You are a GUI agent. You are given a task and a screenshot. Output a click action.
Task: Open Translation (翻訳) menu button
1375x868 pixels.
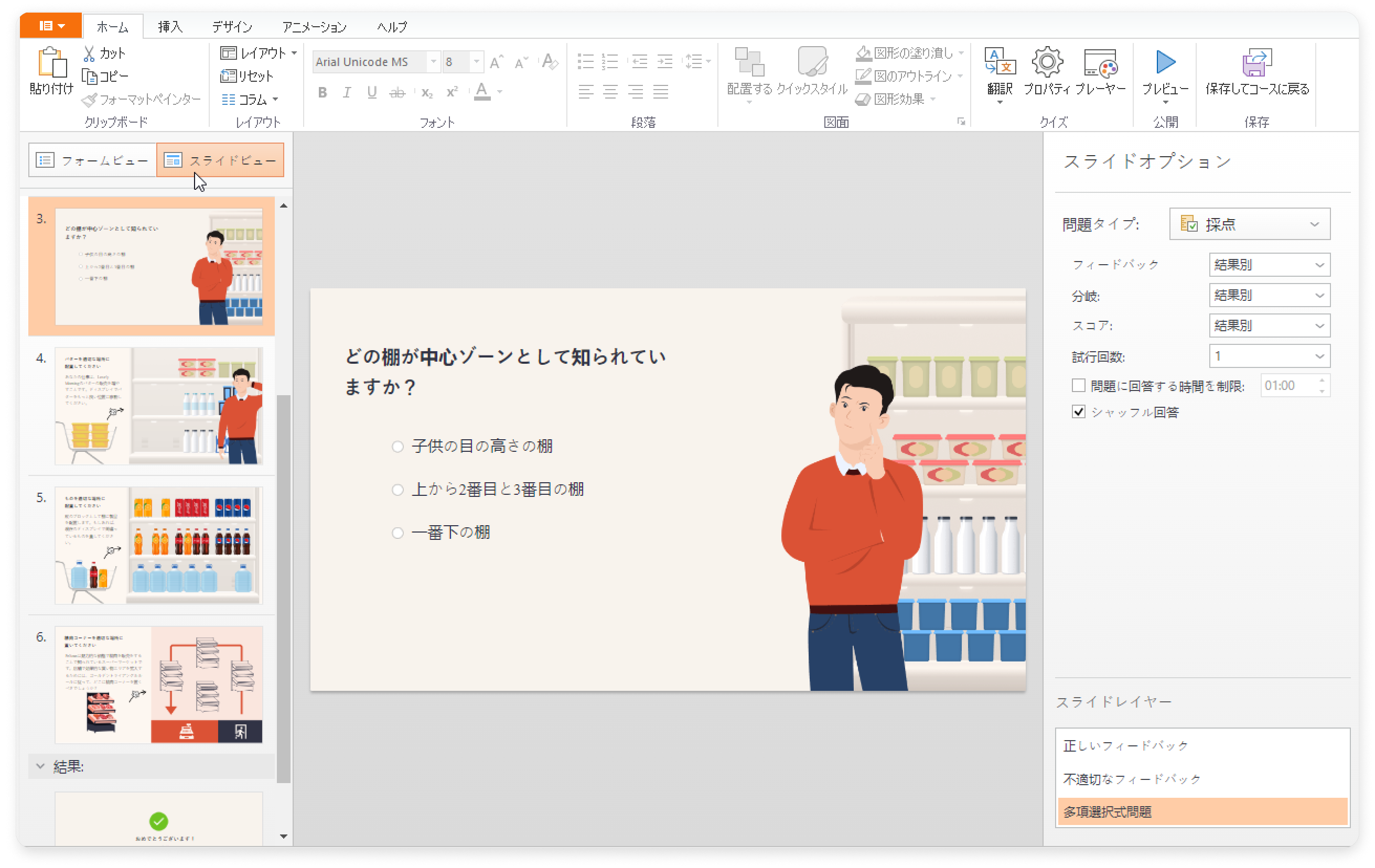[1000, 76]
